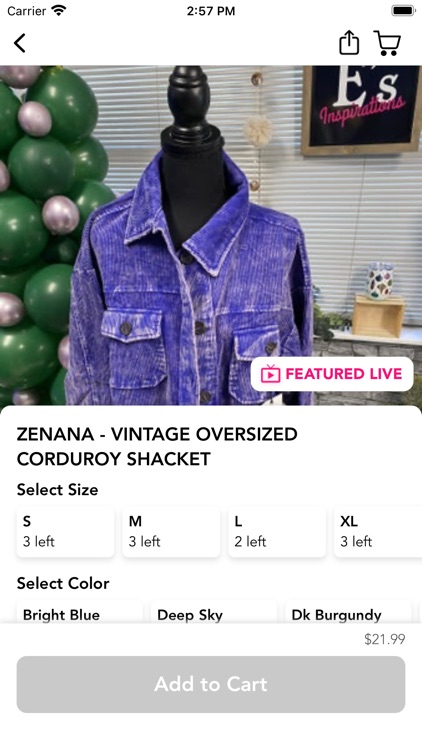422x750 pixels.
Task: Tap the Wi-Fi status icon
Action: pos(59,11)
